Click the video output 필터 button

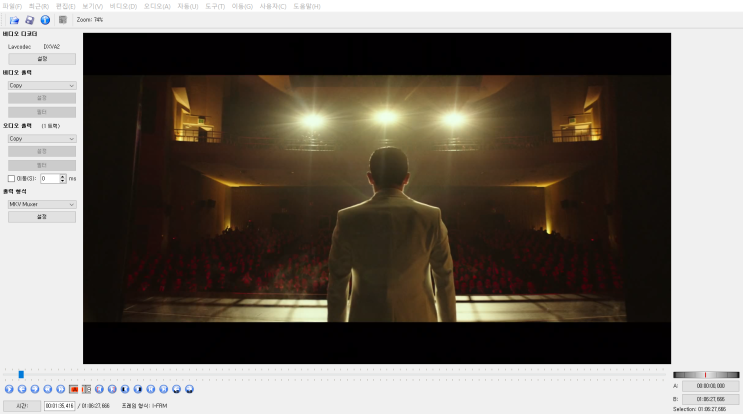pyautogui.click(x=42, y=112)
